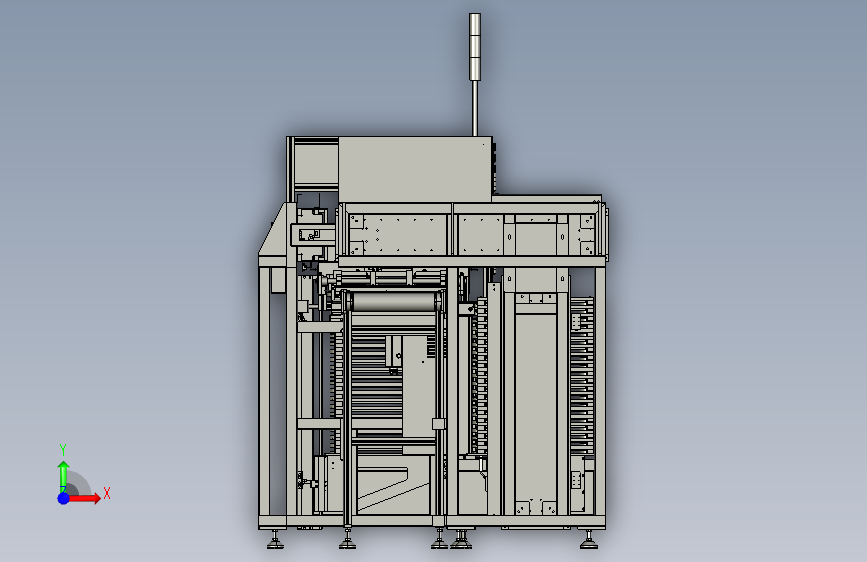Viewport: 867px width, 562px height.
Task: Select the leftmost leveling foot of the machine
Action: [275, 539]
